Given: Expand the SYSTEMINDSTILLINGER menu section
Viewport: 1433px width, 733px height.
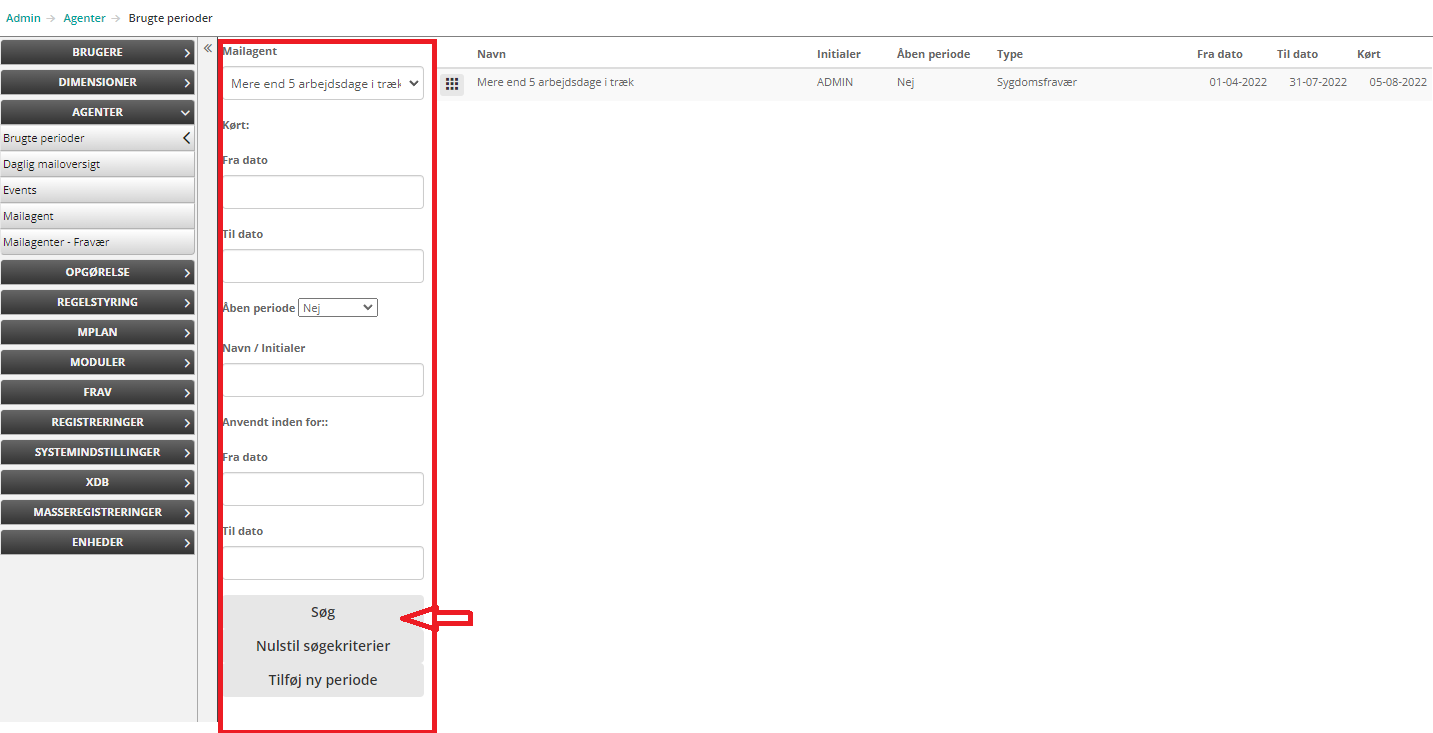Looking at the screenshot, I should [97, 452].
